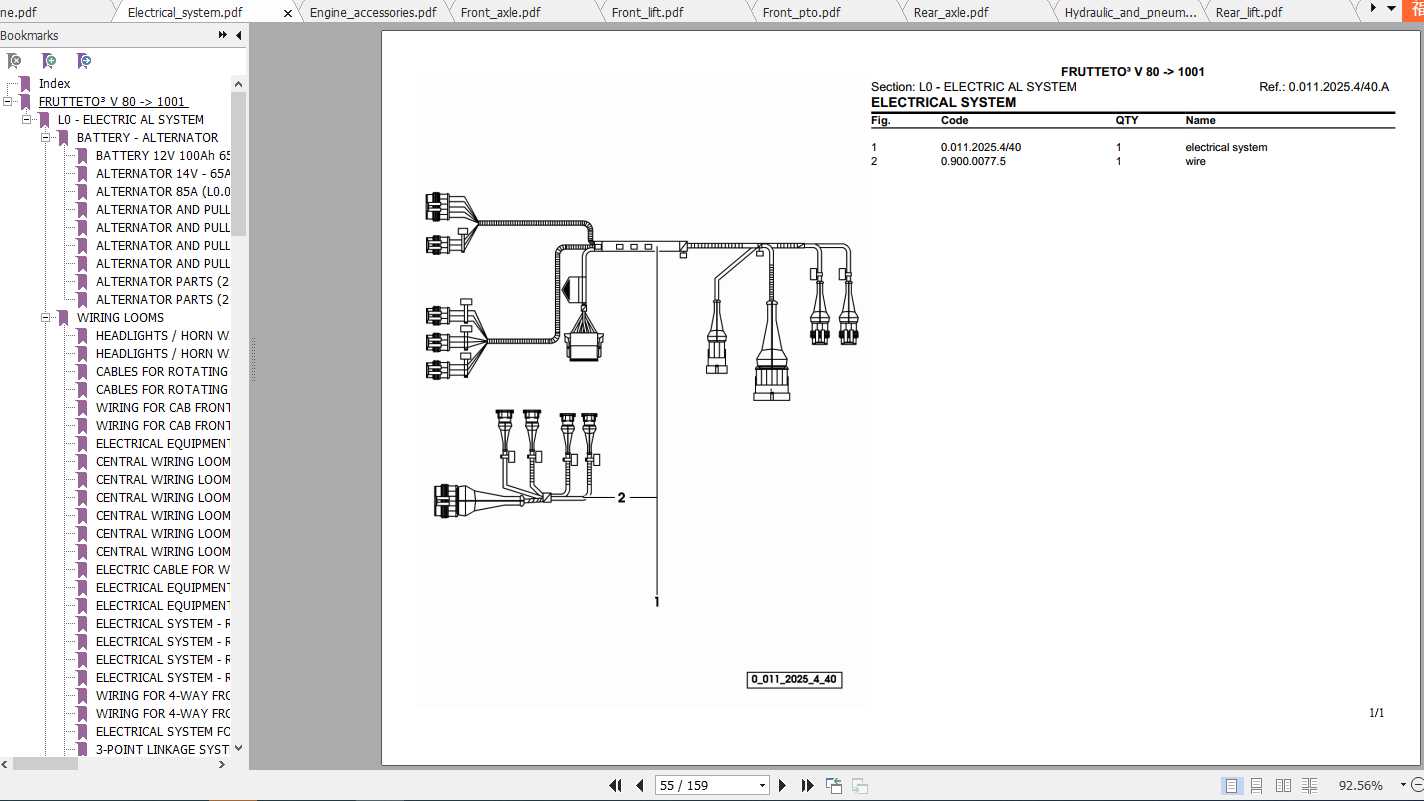Select the Index bookmark
The height and width of the screenshot is (801, 1424).
(53, 83)
